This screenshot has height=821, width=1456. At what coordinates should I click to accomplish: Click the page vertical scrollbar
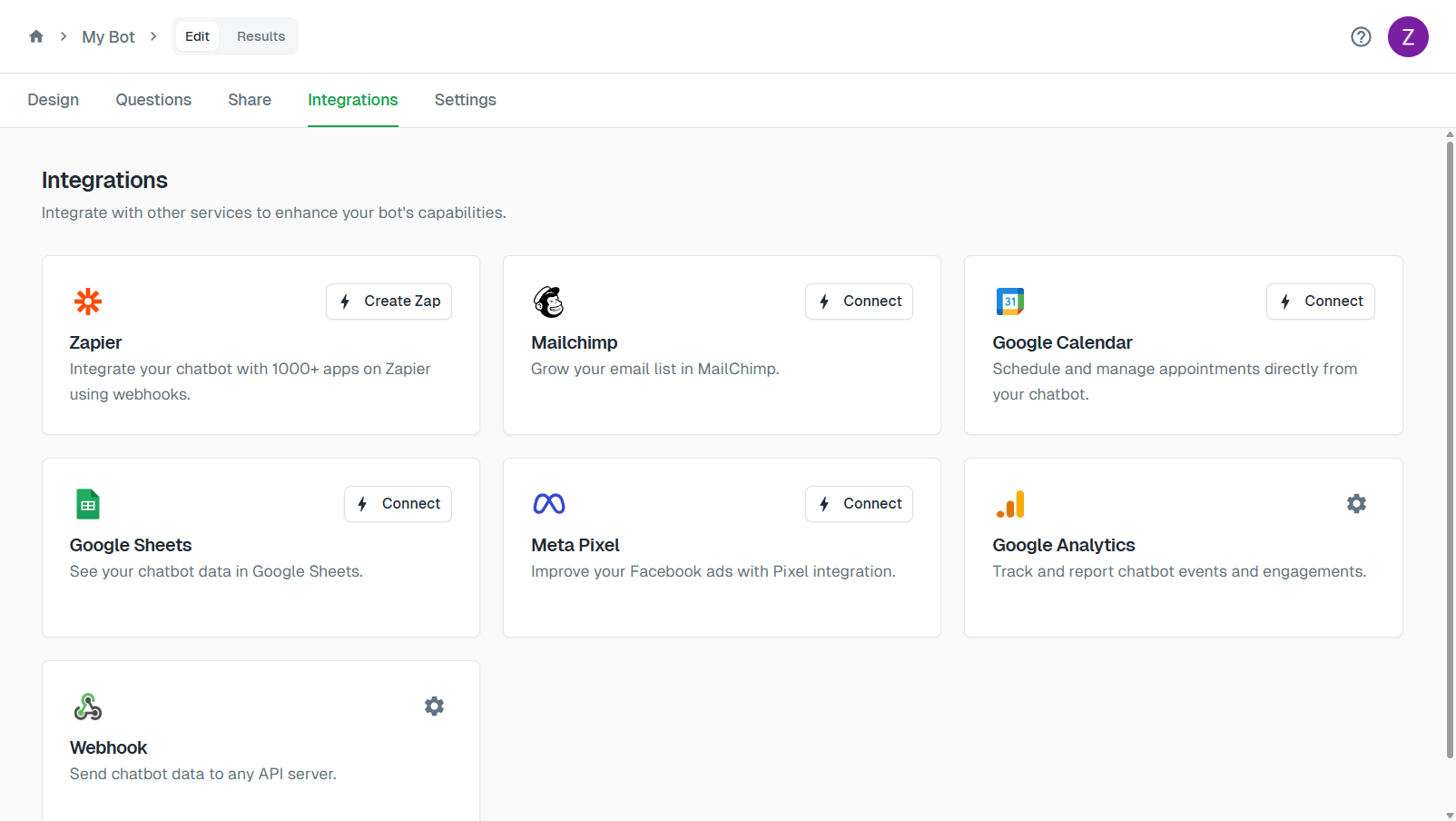pyautogui.click(x=1450, y=445)
